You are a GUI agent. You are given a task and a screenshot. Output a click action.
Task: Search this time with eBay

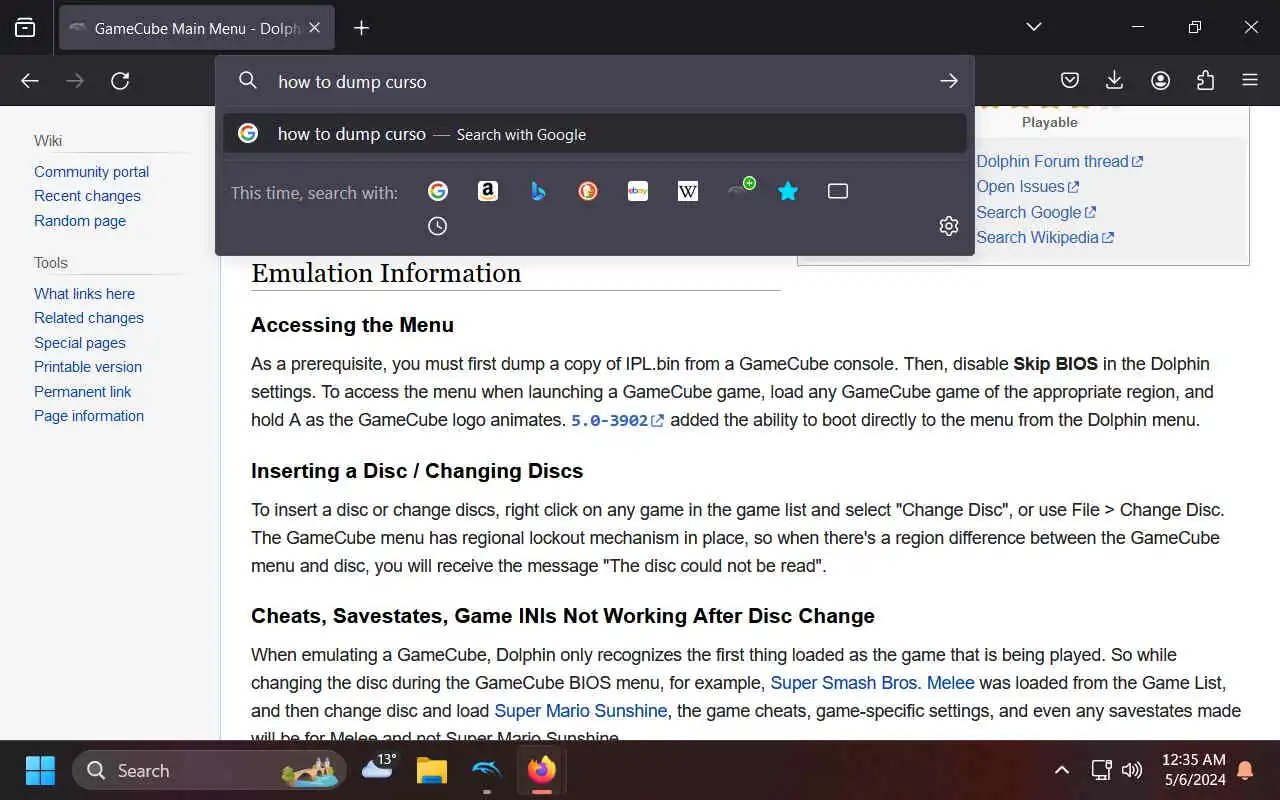click(x=638, y=191)
